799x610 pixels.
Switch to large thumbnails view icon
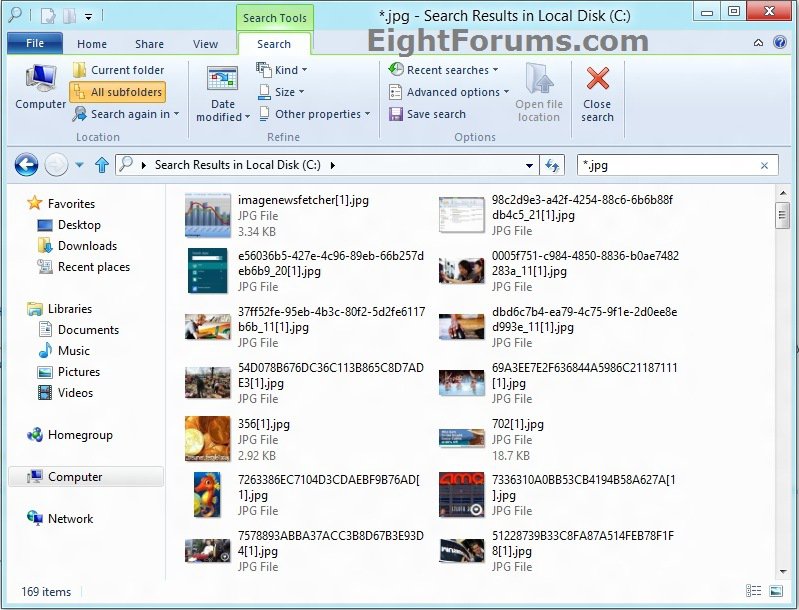click(775, 592)
